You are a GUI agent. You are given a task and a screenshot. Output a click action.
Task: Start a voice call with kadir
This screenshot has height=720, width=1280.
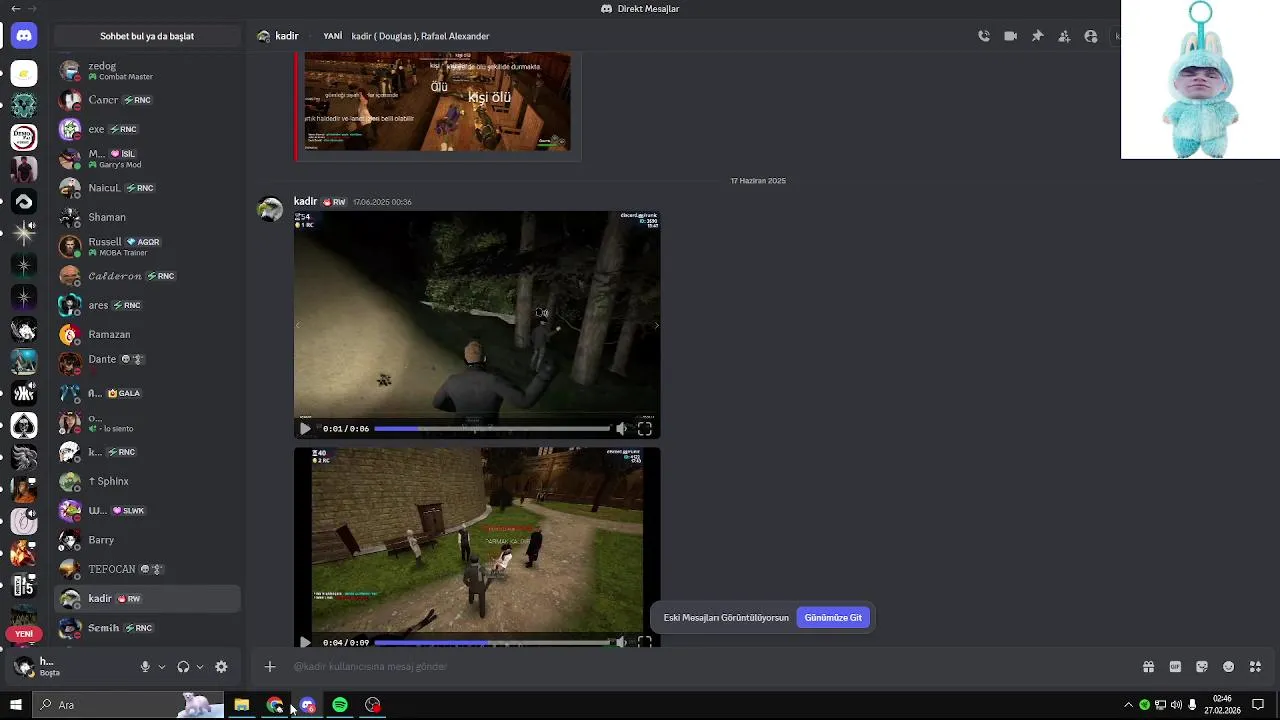pos(984,36)
